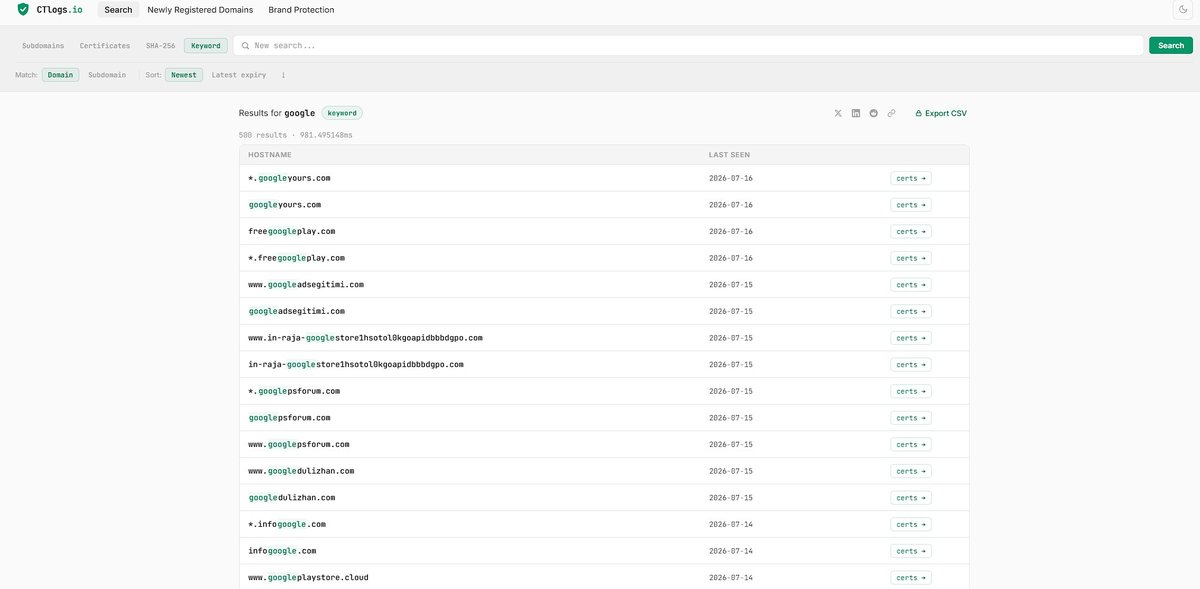
Task: Open certs for googlepsforum.com
Action: [x=911, y=418]
